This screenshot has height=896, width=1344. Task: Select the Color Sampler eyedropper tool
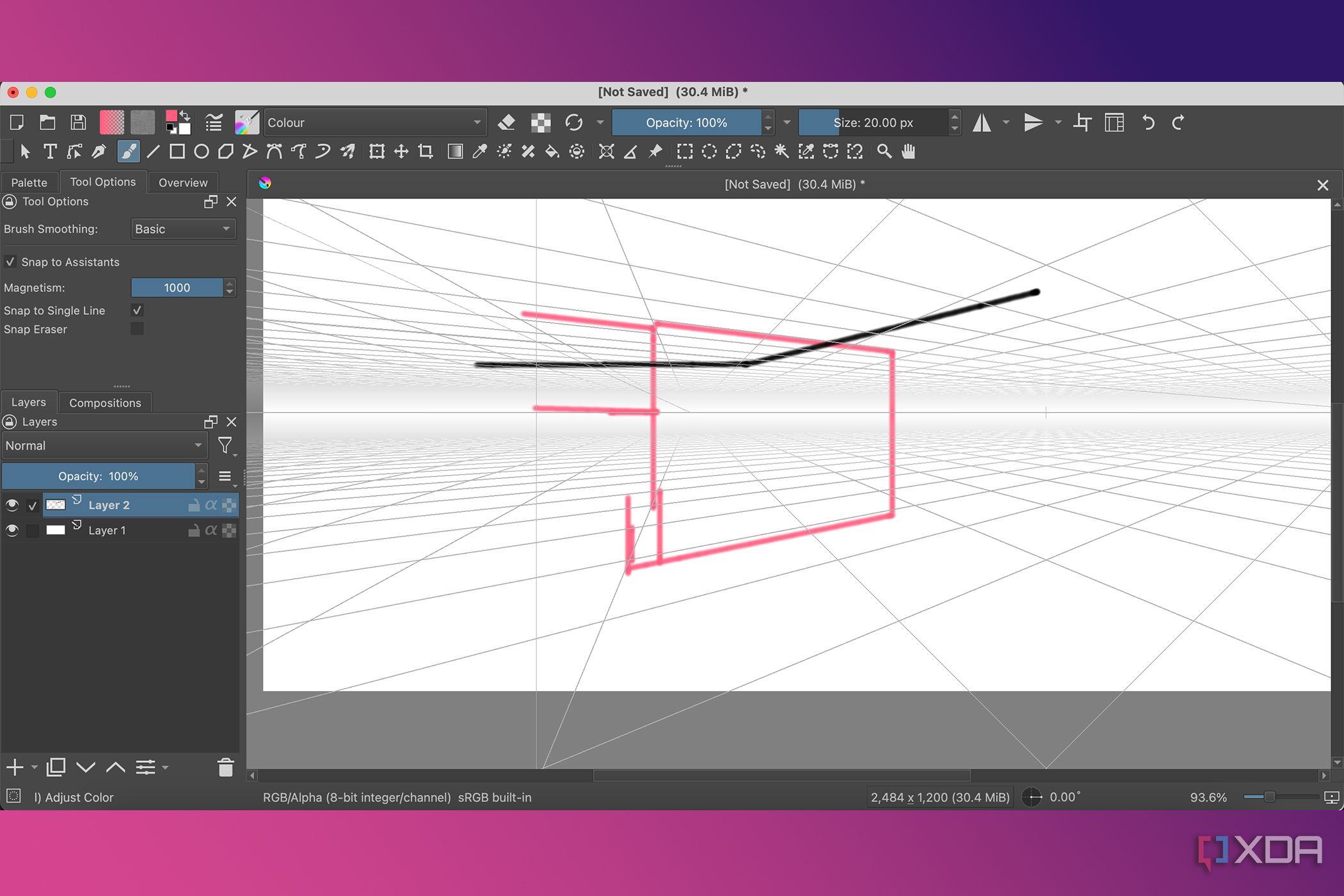(479, 152)
